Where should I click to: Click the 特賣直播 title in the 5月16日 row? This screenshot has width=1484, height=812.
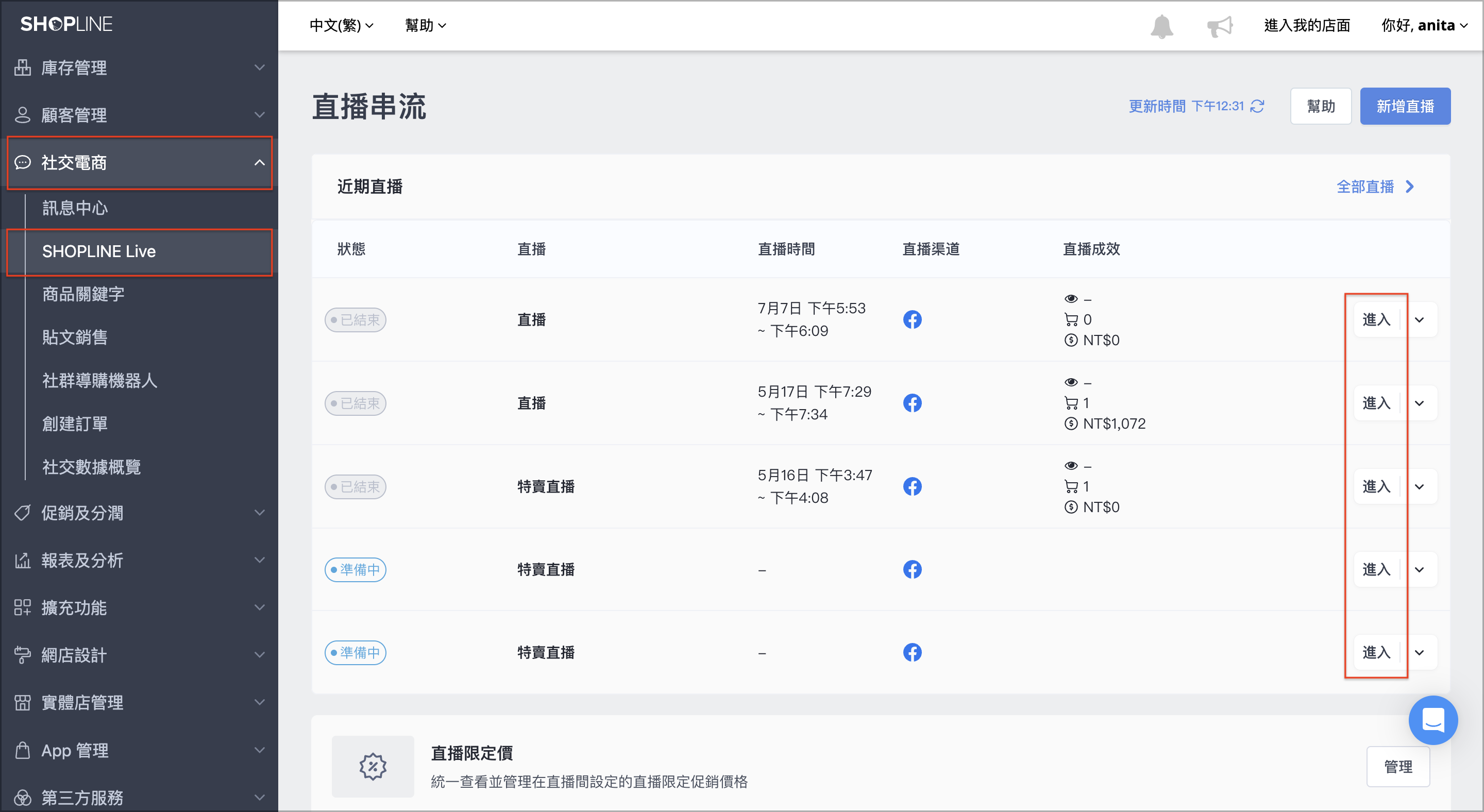[x=546, y=486]
